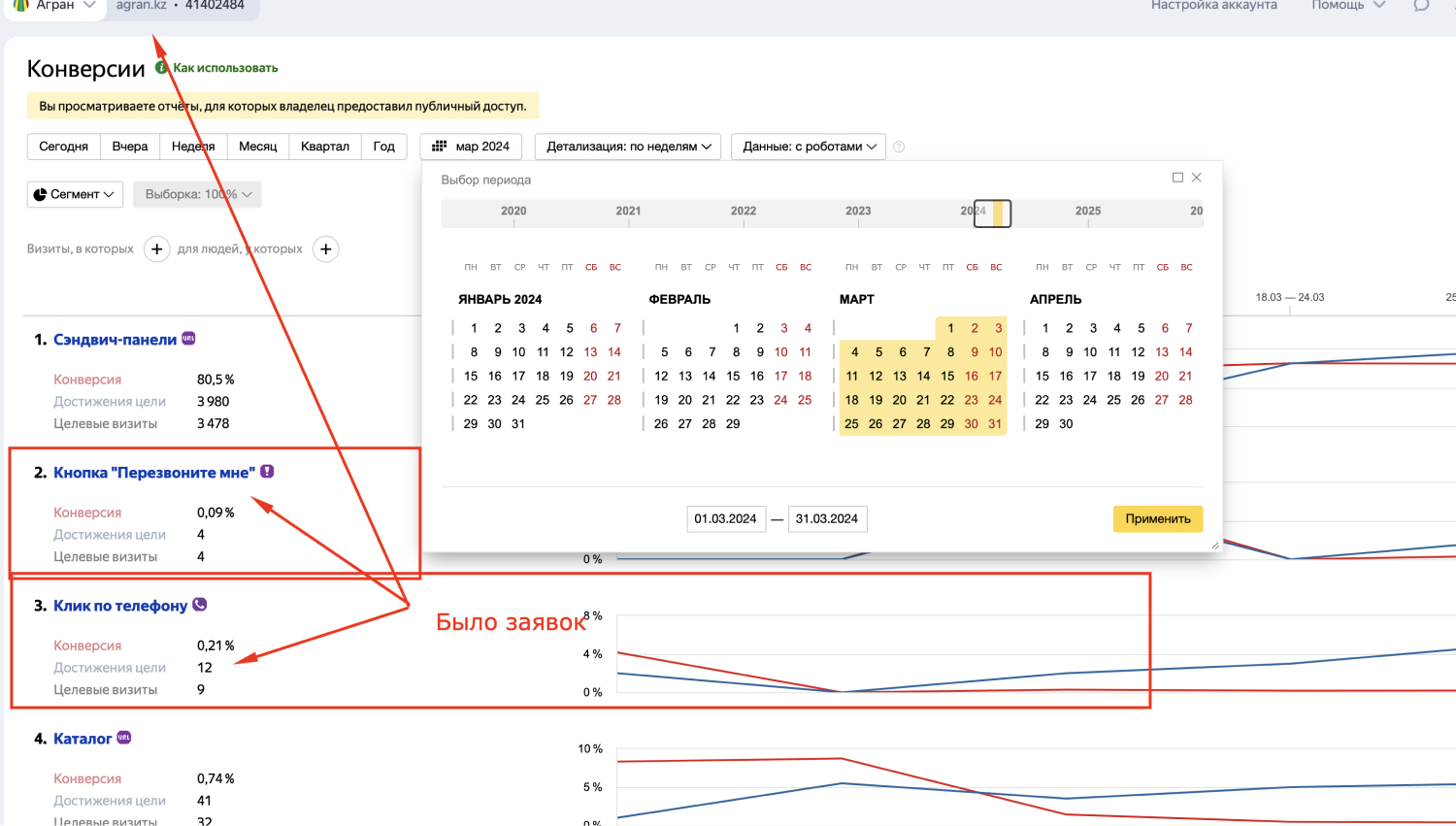Viewport: 1456px width, 826px height.
Task: Open the мар 2024 date range button
Action: [471, 147]
